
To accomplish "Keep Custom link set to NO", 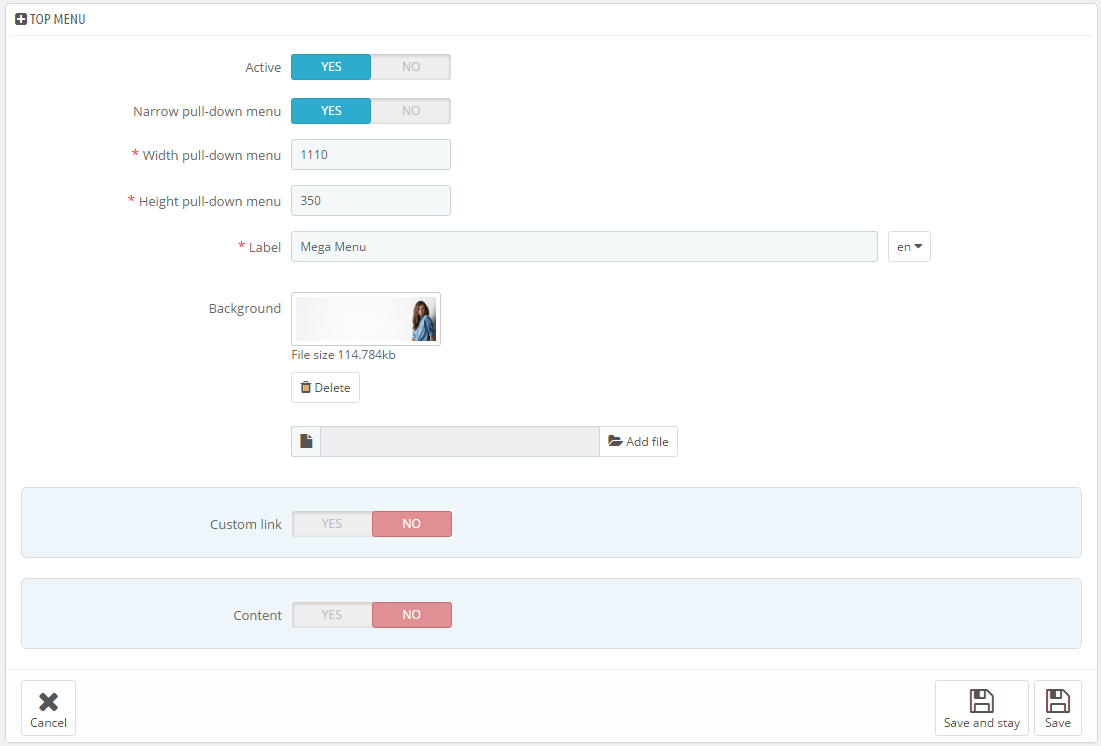I will click(x=411, y=524).
